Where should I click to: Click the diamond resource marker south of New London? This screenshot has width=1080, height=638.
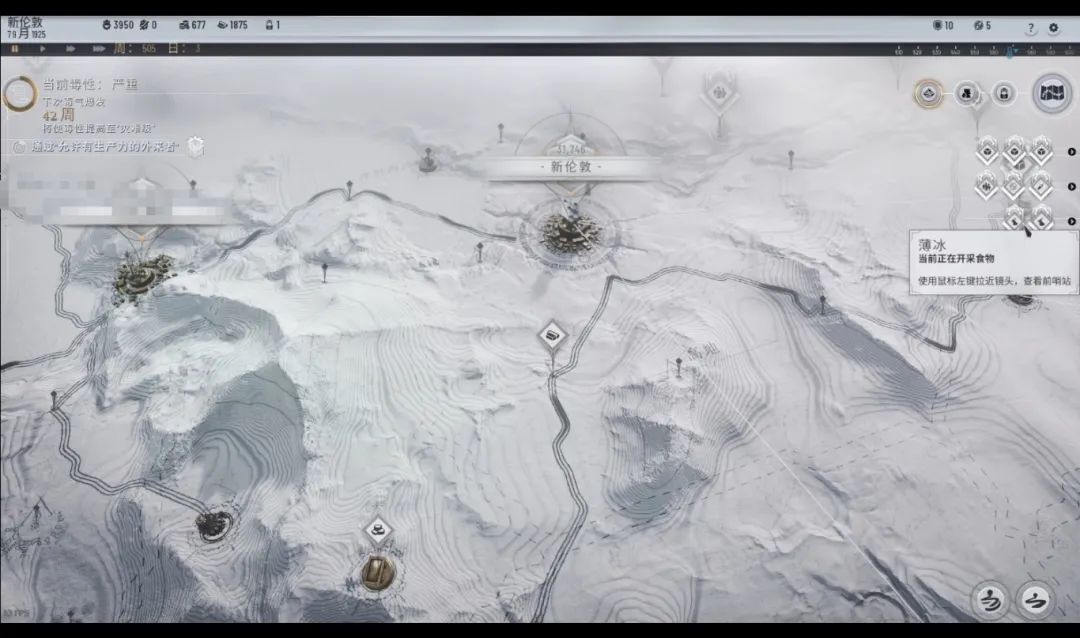(552, 336)
